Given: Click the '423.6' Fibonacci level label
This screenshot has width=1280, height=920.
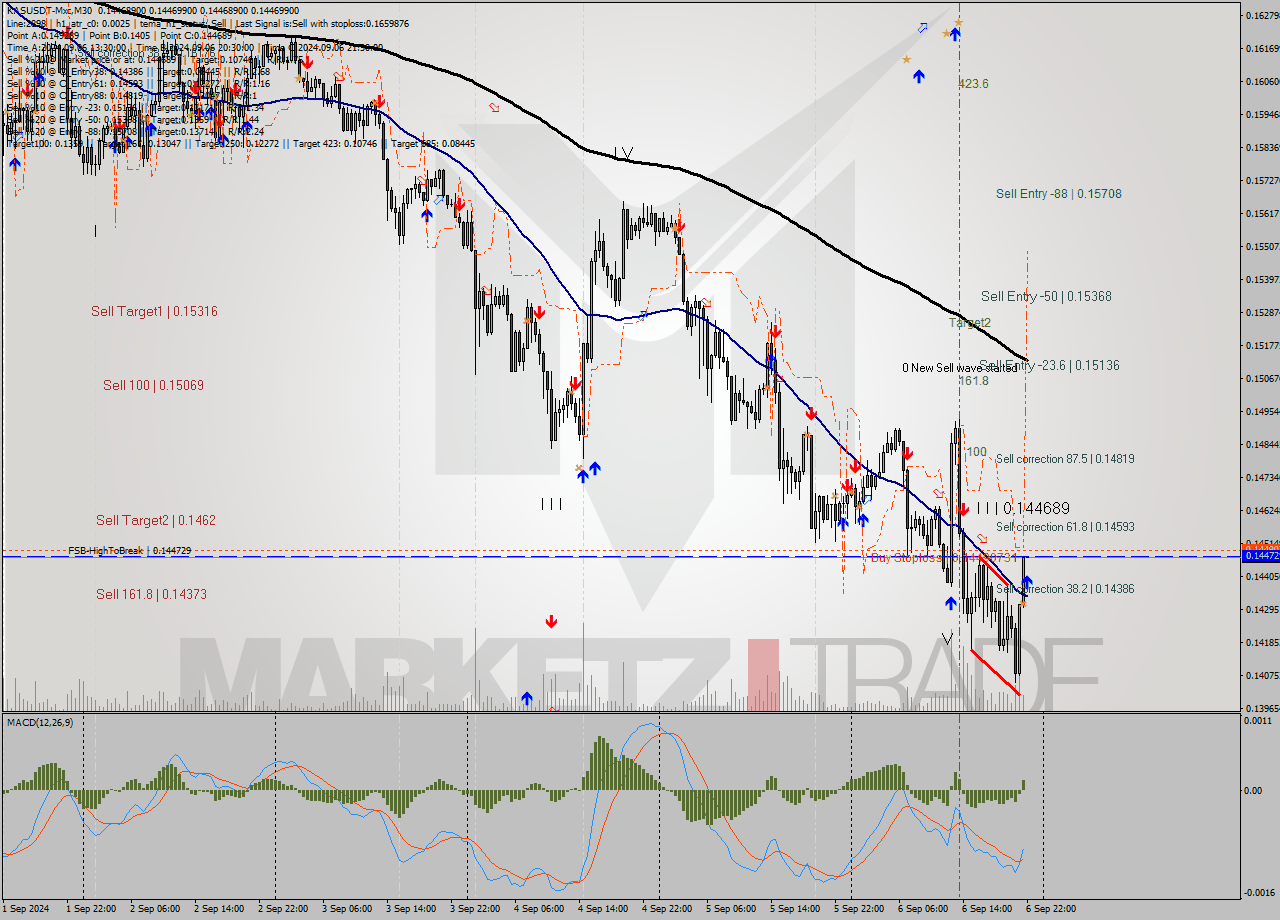Looking at the screenshot, I should (973, 84).
